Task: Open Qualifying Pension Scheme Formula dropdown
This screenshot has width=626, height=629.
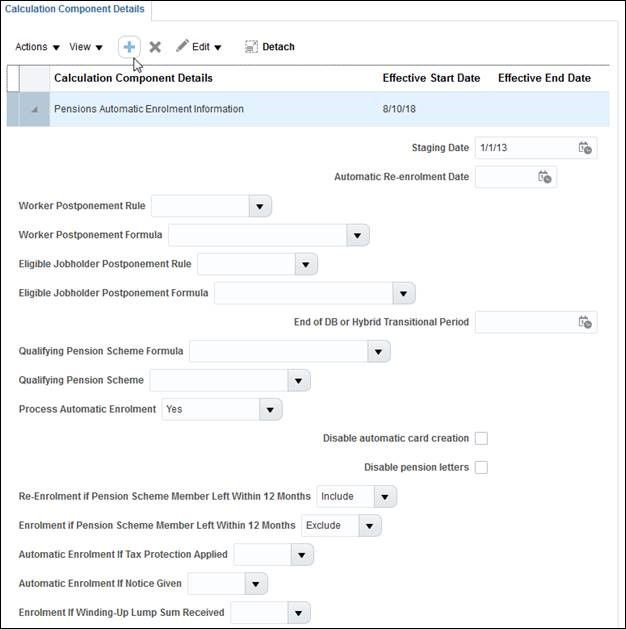Action: (378, 351)
